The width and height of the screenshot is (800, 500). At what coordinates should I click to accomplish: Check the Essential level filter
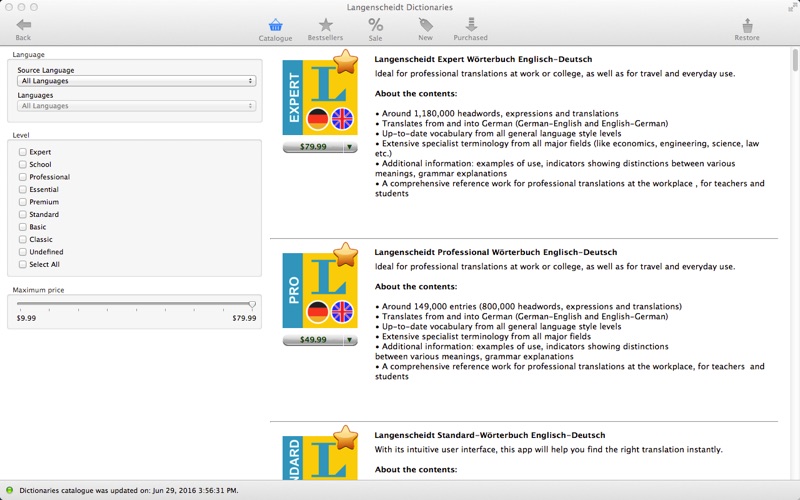(x=22, y=189)
